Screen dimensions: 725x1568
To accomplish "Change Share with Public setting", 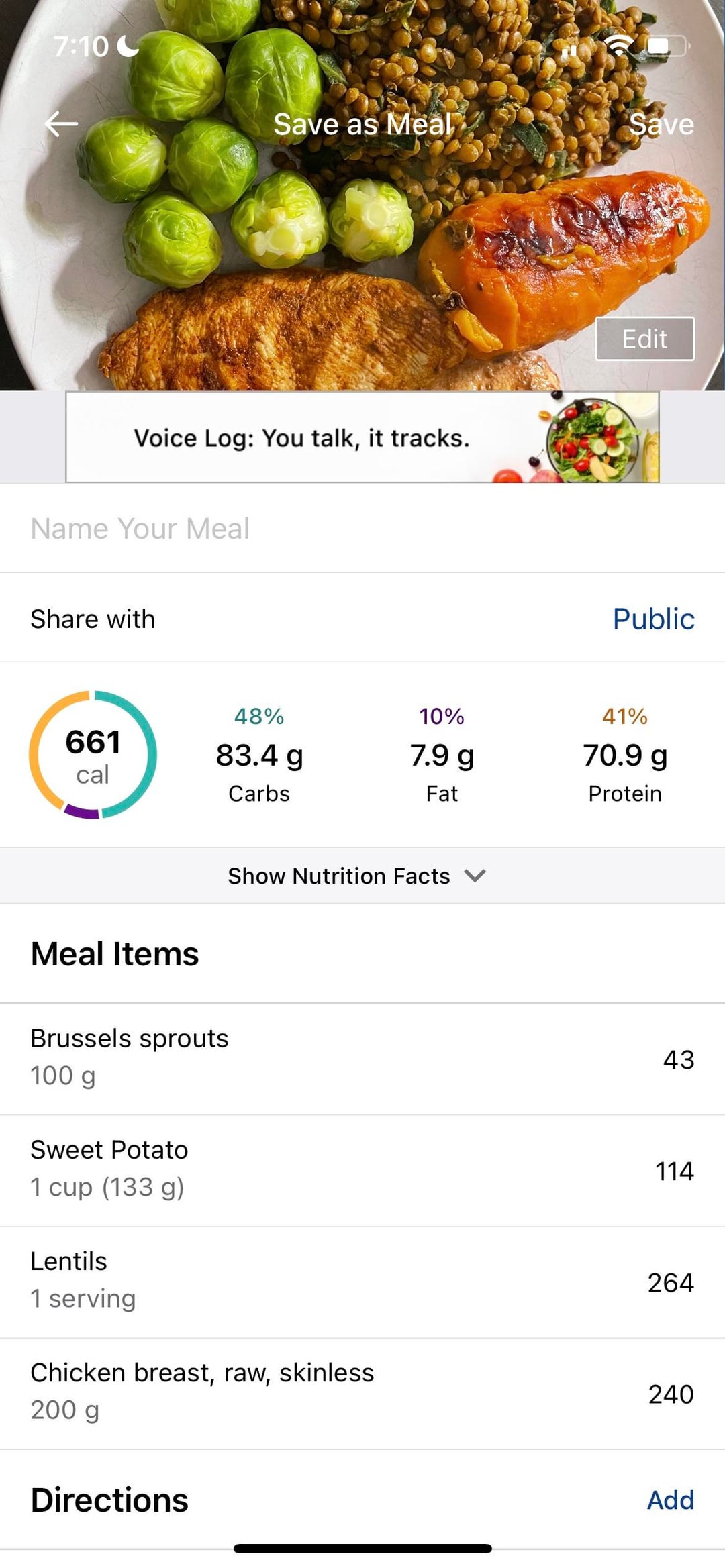I will point(652,619).
